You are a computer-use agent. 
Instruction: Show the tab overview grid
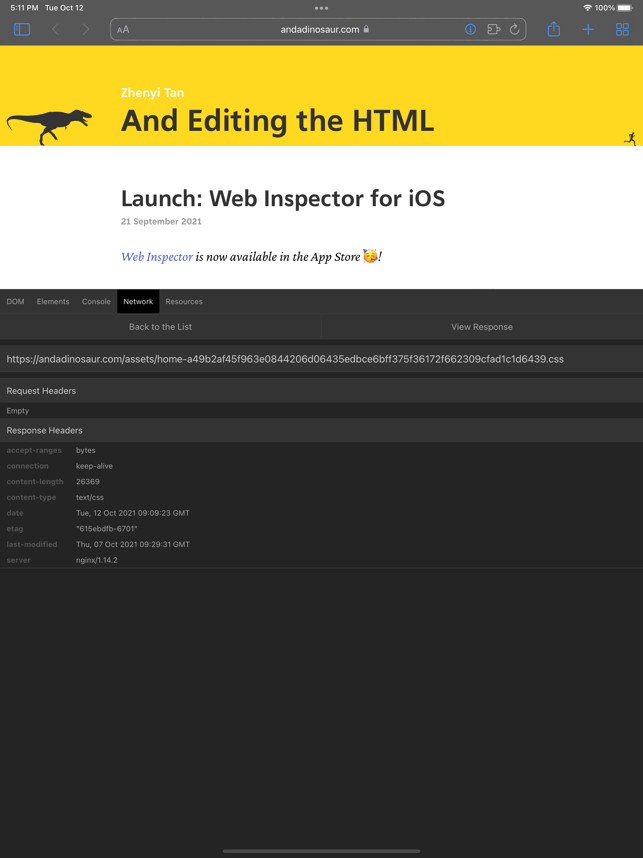(622, 30)
